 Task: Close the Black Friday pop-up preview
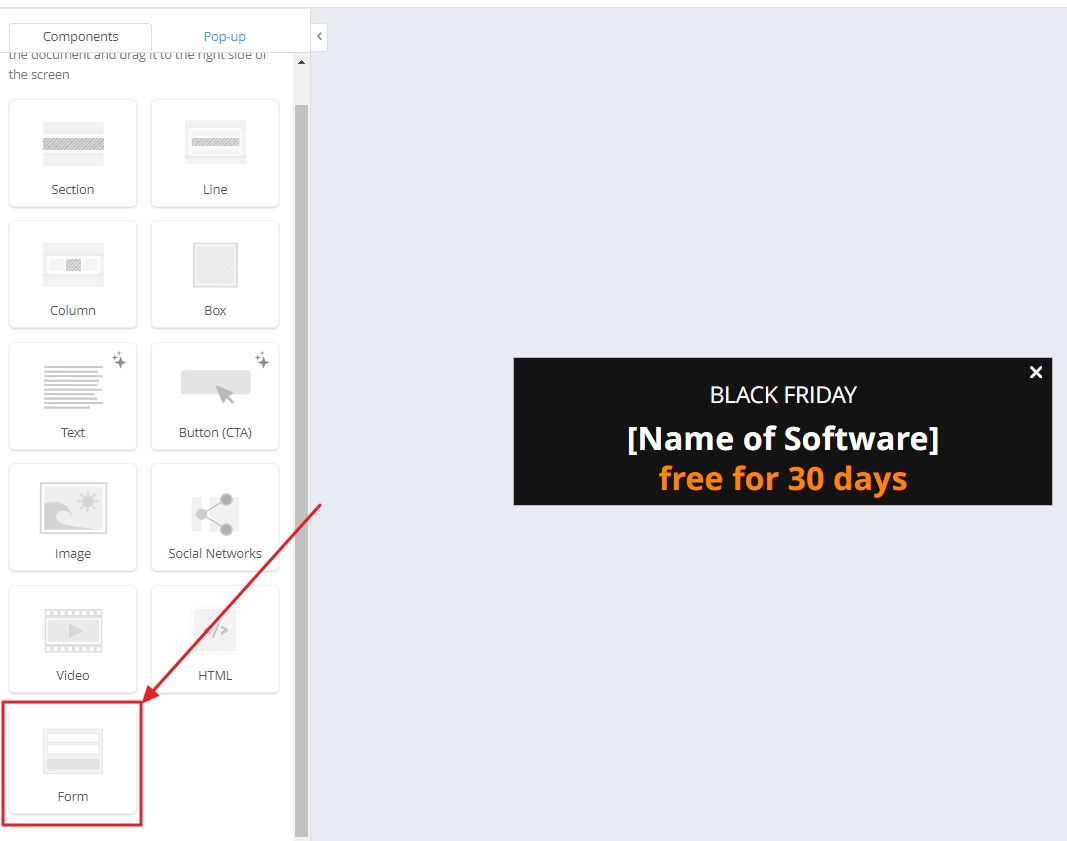pyautogui.click(x=1035, y=372)
